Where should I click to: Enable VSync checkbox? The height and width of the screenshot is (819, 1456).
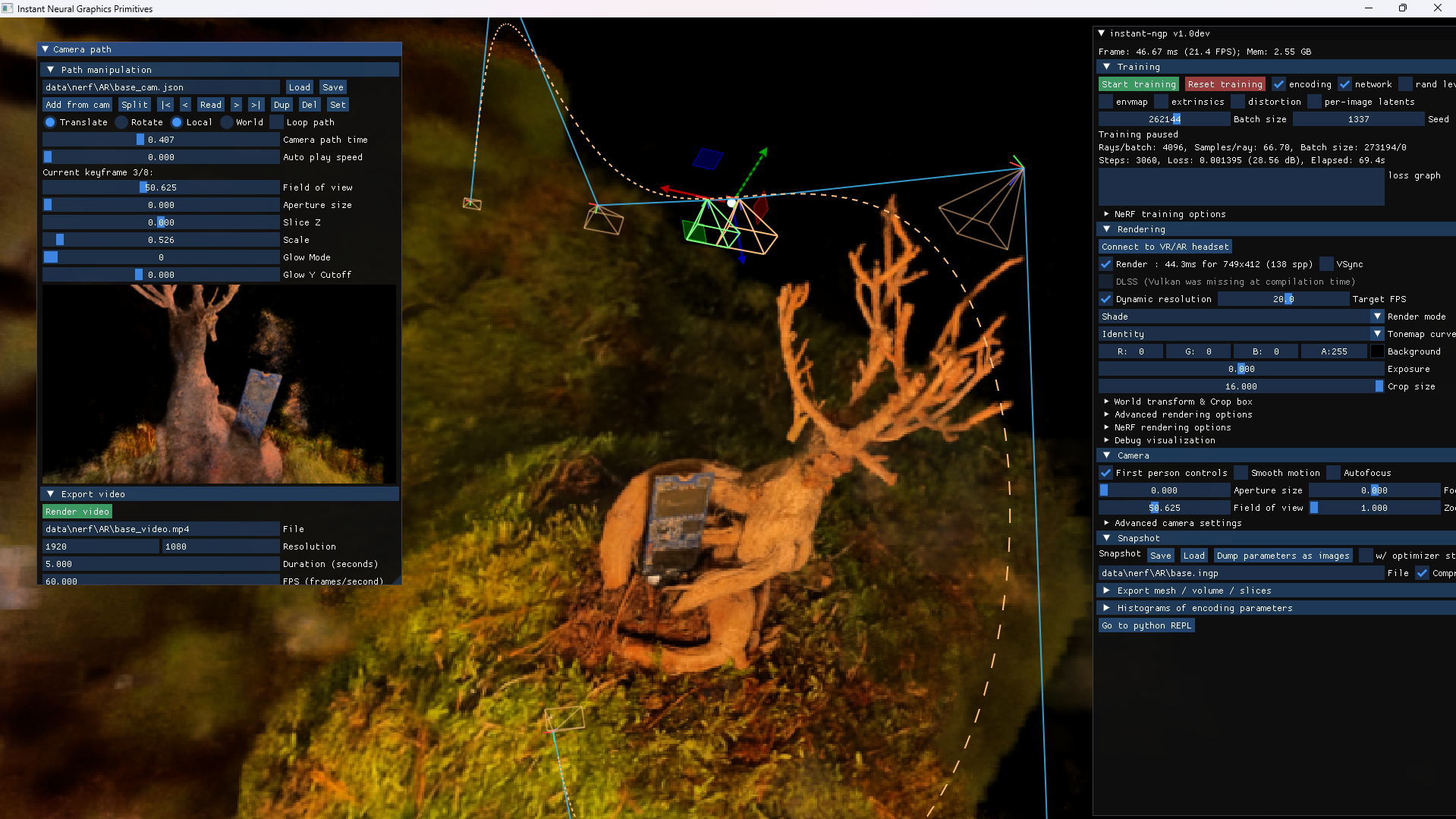click(x=1327, y=264)
